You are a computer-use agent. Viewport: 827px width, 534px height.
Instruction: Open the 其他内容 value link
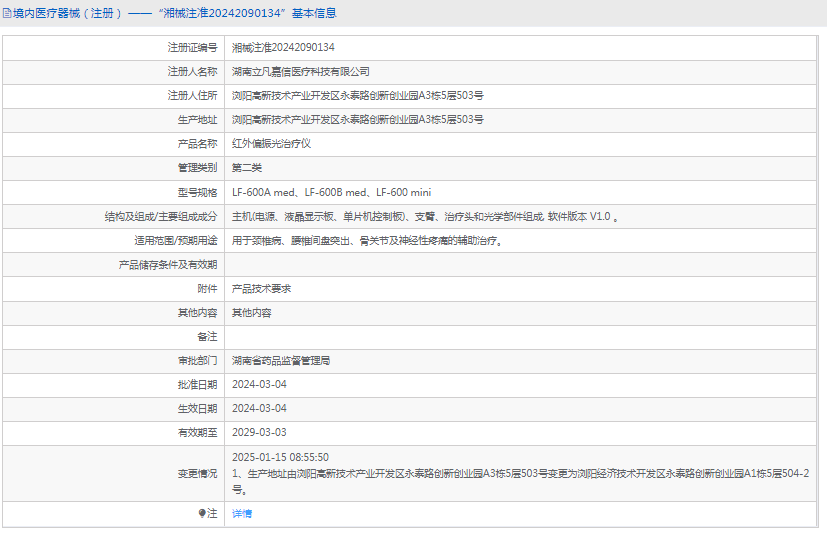tap(252, 313)
